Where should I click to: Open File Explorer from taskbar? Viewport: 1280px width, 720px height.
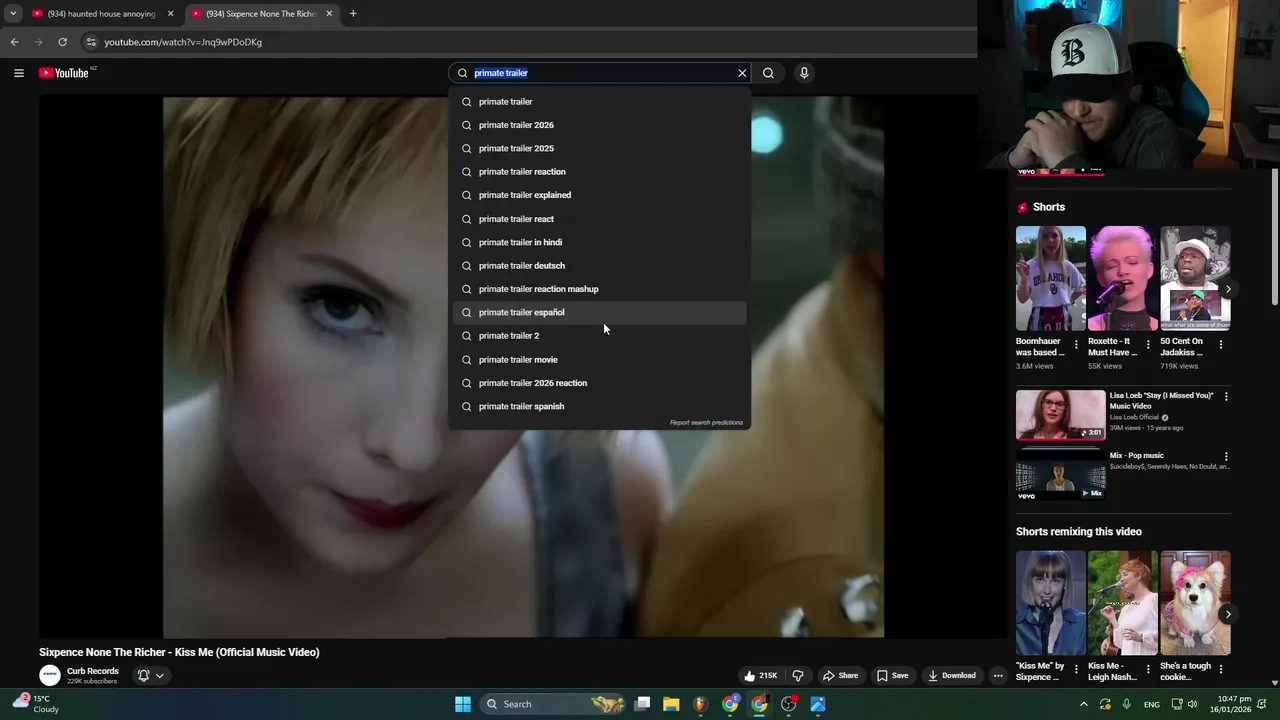[x=671, y=704]
